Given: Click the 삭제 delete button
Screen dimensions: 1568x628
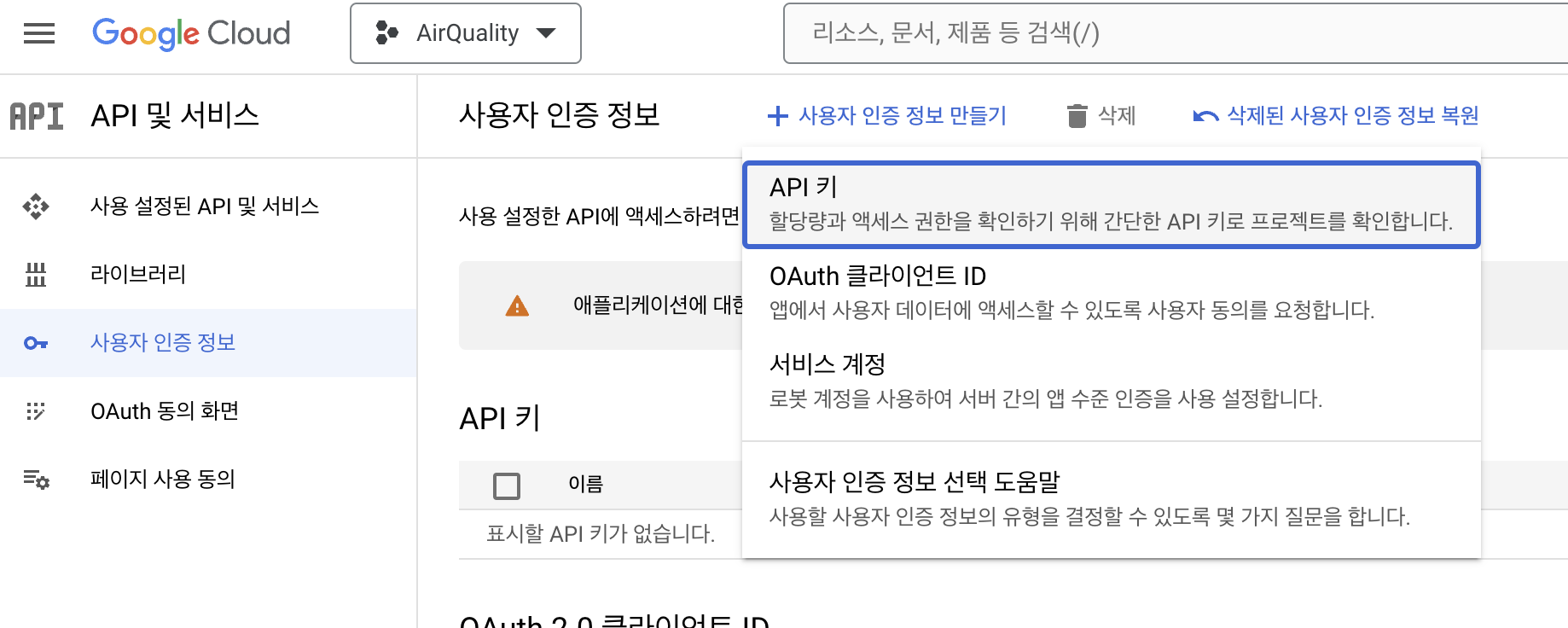Looking at the screenshot, I should [1101, 115].
